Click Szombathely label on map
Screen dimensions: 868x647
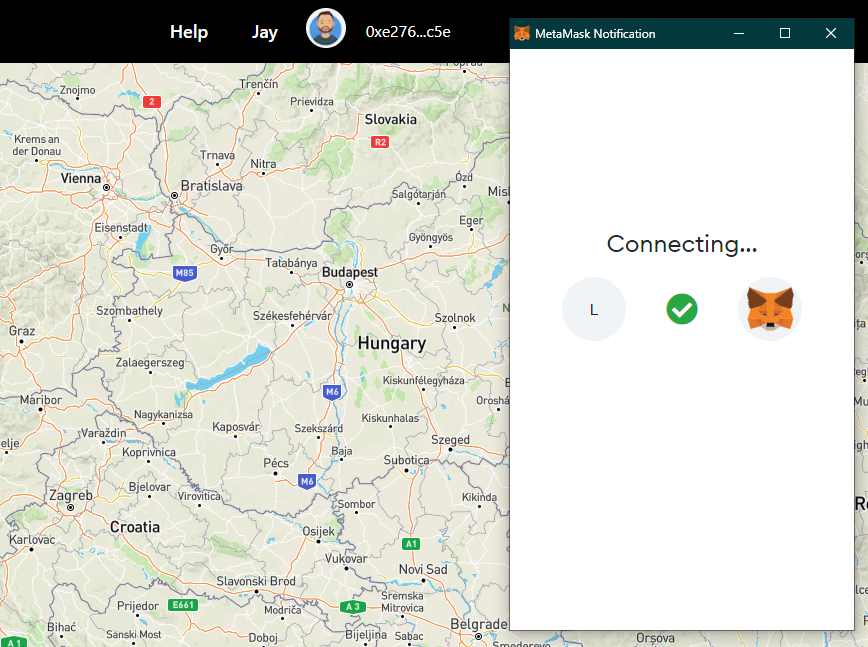click(x=130, y=310)
